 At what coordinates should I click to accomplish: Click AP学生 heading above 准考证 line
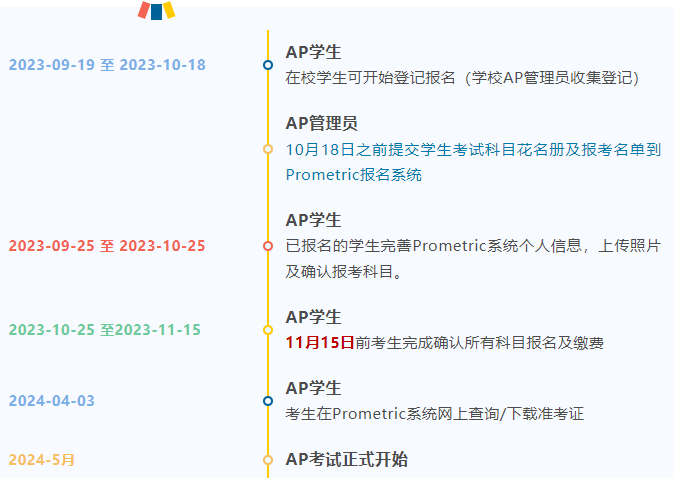coord(313,388)
